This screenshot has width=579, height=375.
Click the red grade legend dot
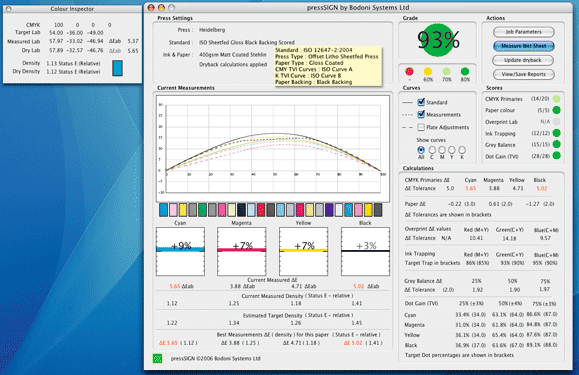pos(409,72)
